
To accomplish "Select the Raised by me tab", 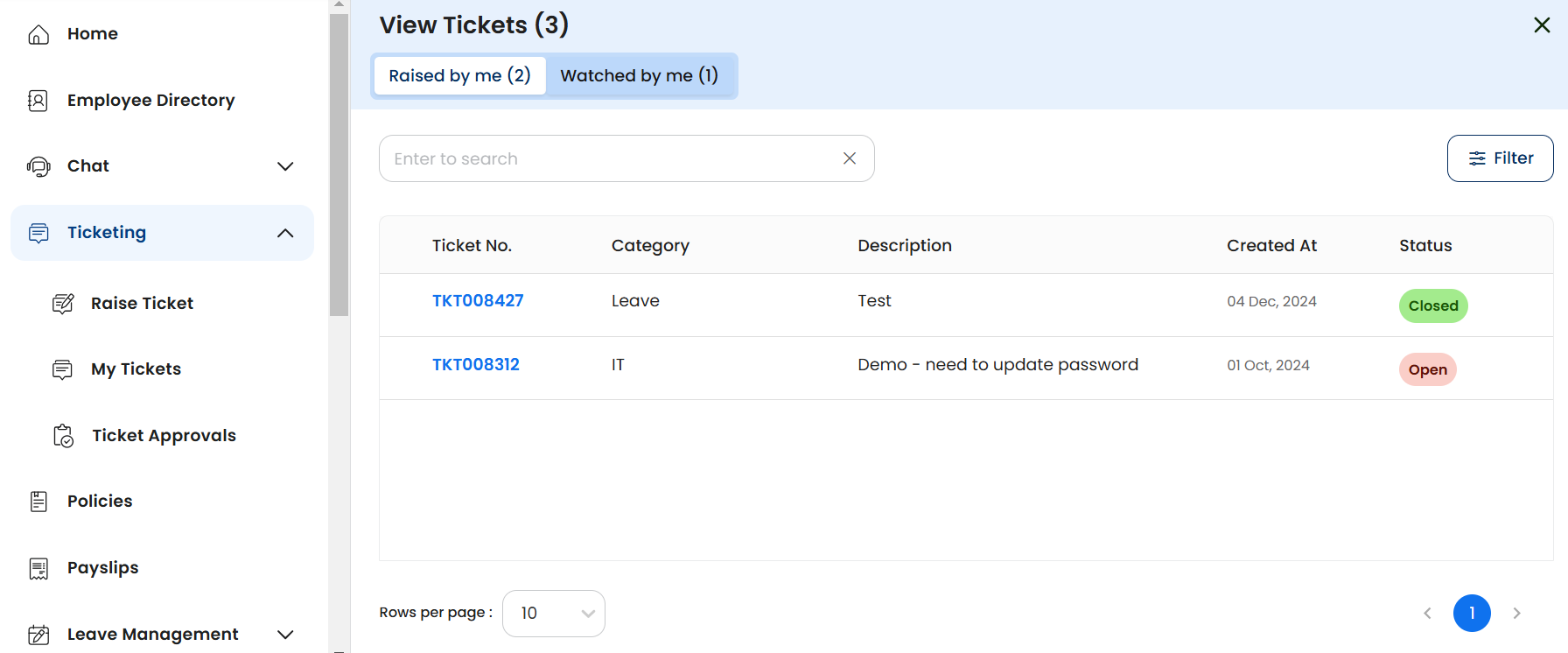I will pos(459,76).
